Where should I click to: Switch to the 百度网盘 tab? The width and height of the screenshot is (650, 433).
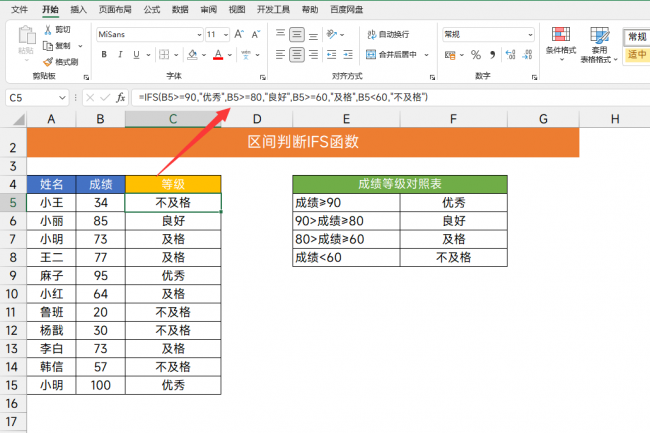(x=347, y=10)
